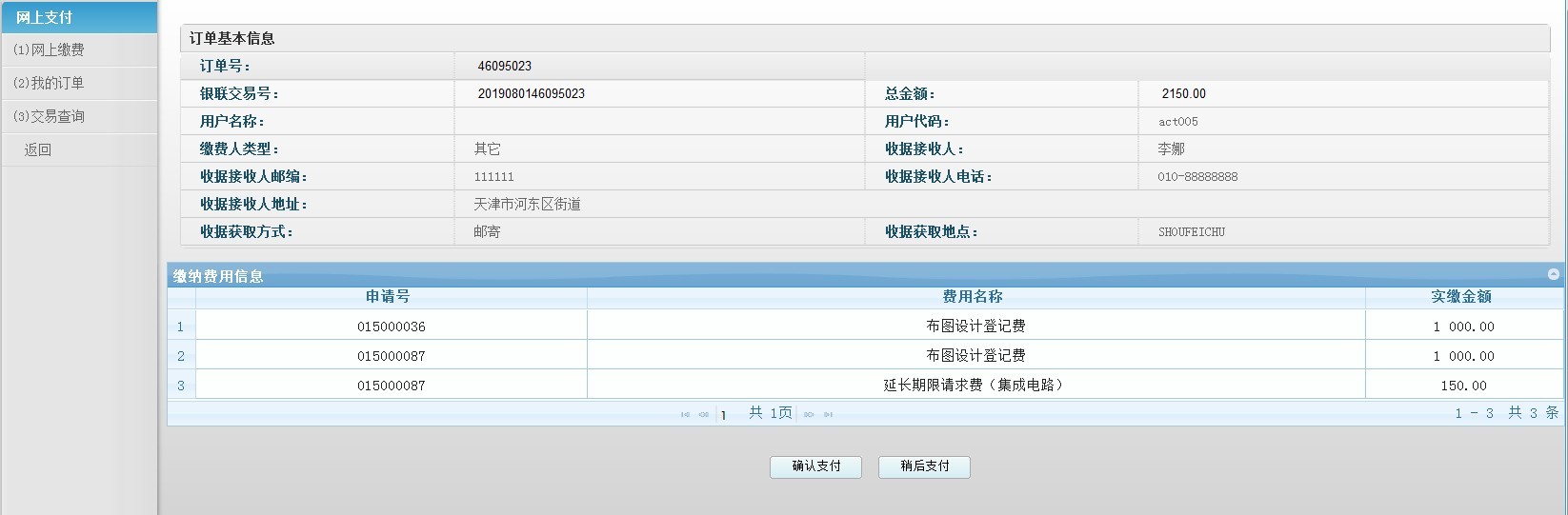The height and width of the screenshot is (515, 1568).
Task: Click the last page pager icon
Action: tap(828, 414)
